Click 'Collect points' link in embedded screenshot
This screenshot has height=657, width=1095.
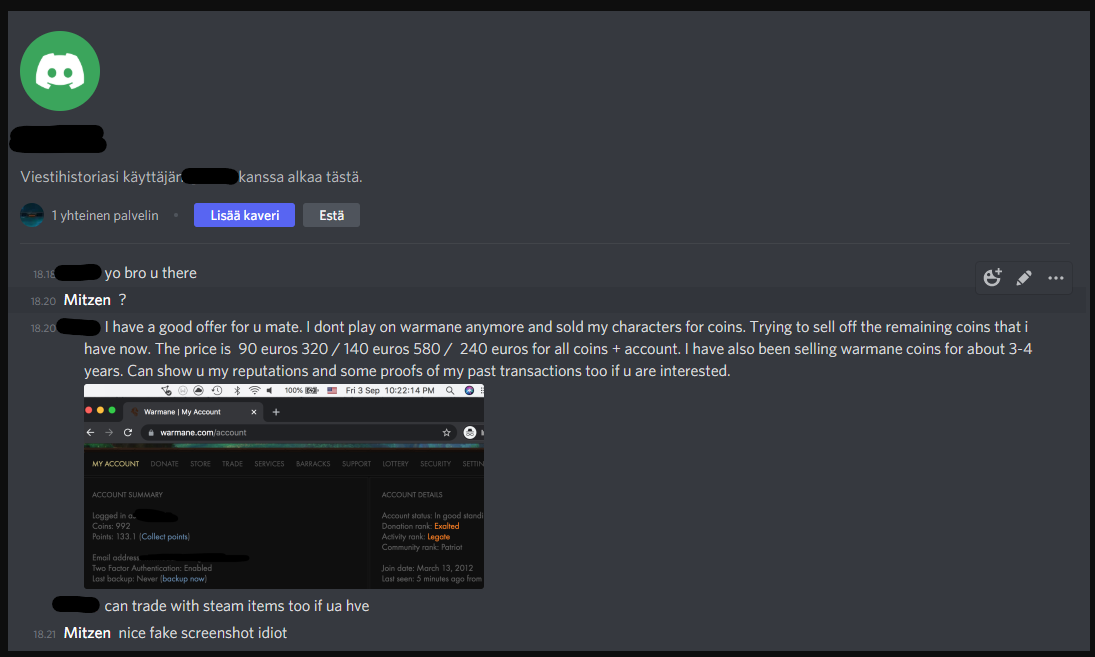tap(164, 537)
